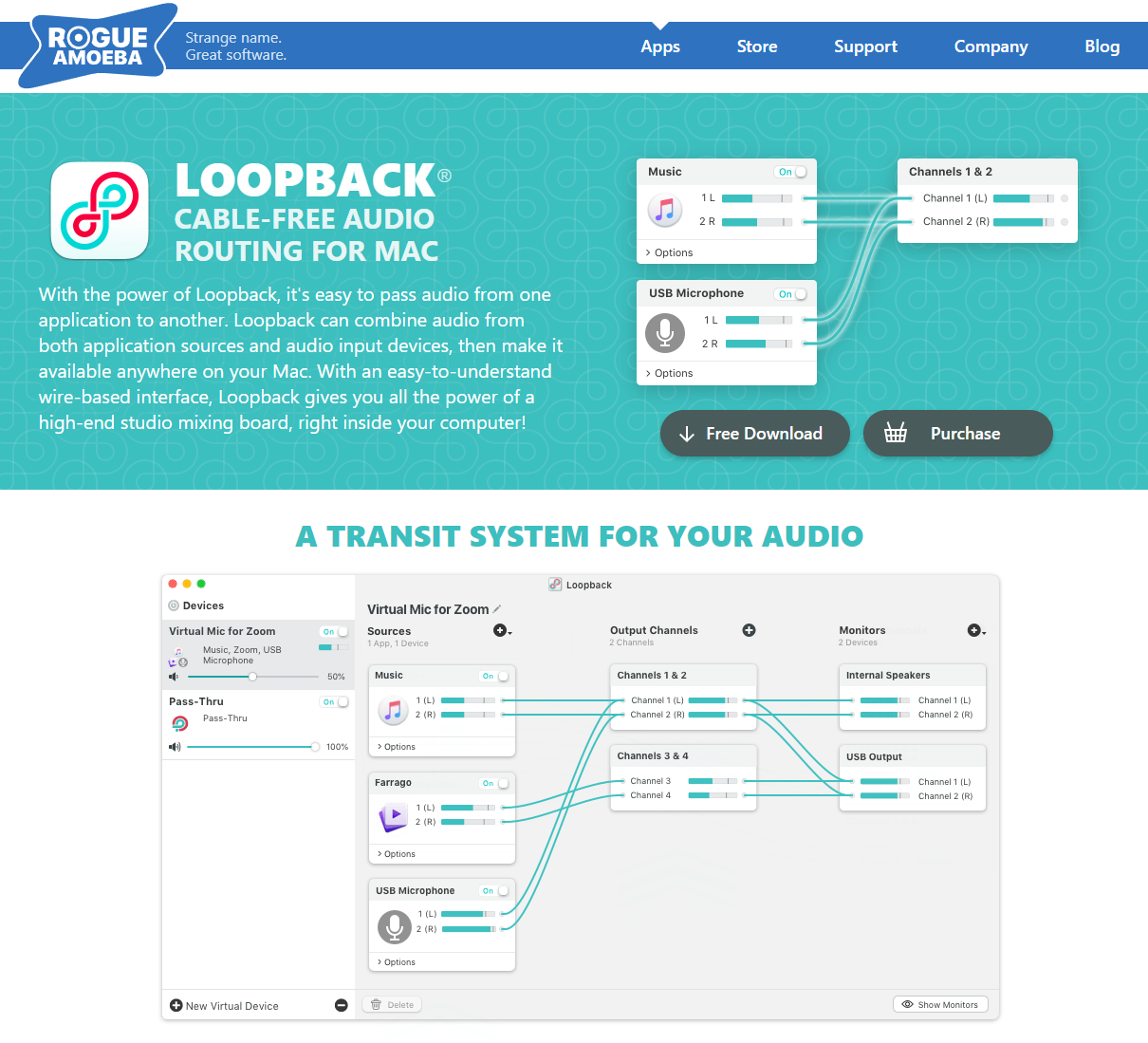The width and height of the screenshot is (1148, 1043).
Task: Click the Free Download button
Action: pyautogui.click(x=754, y=434)
